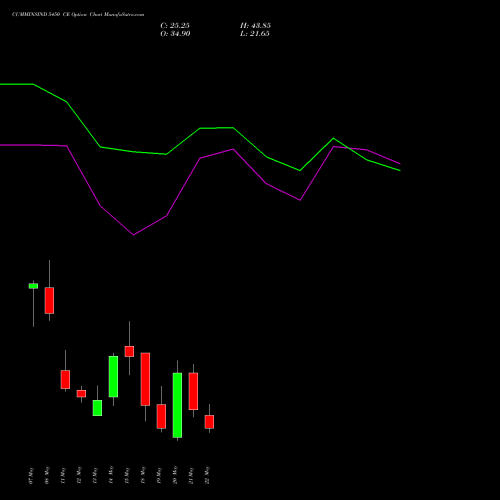Click the red candlestick above 22 May
Screen dimensions: 500x500
(209, 422)
